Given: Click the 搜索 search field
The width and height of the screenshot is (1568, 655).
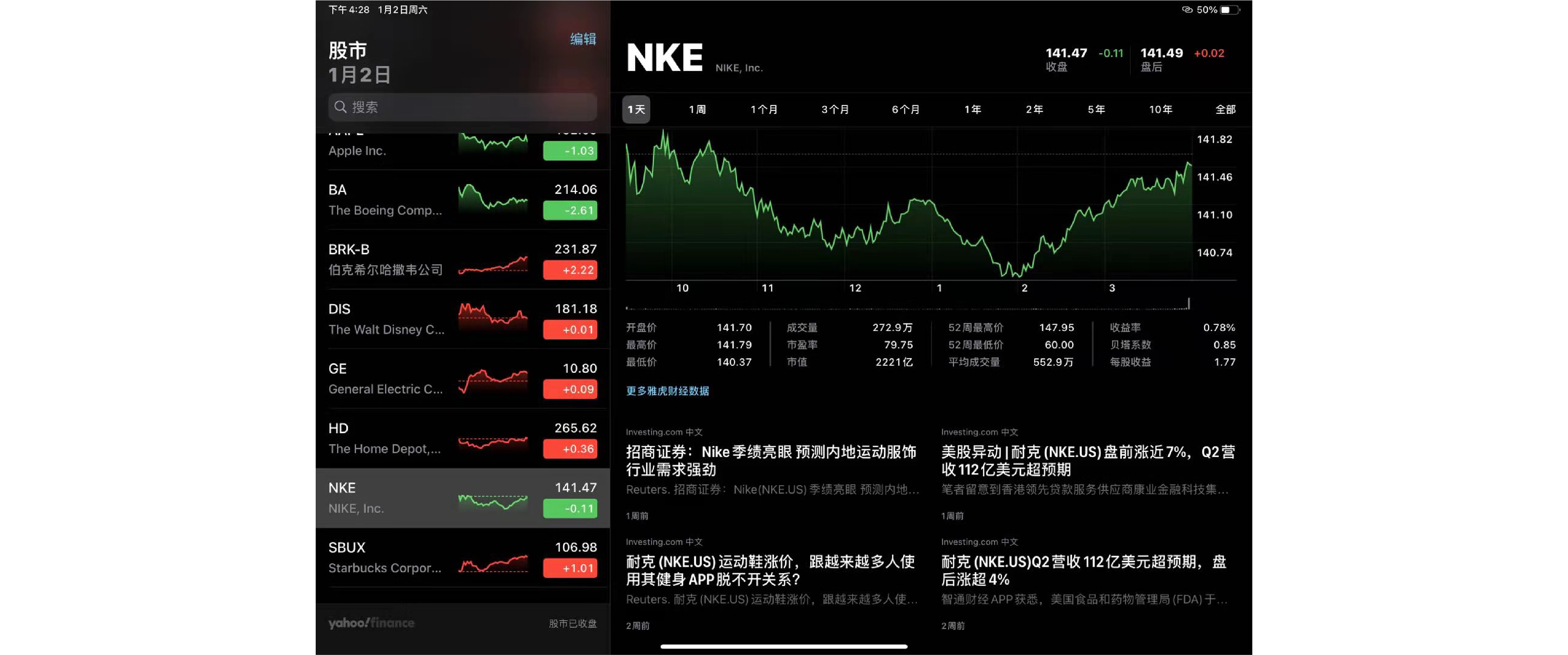Looking at the screenshot, I should point(463,107).
